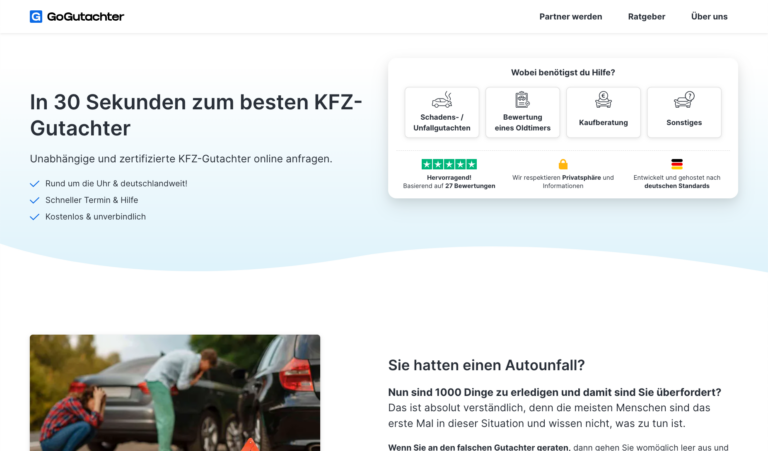
Task: Go to the Über uns page
Action: coord(709,17)
